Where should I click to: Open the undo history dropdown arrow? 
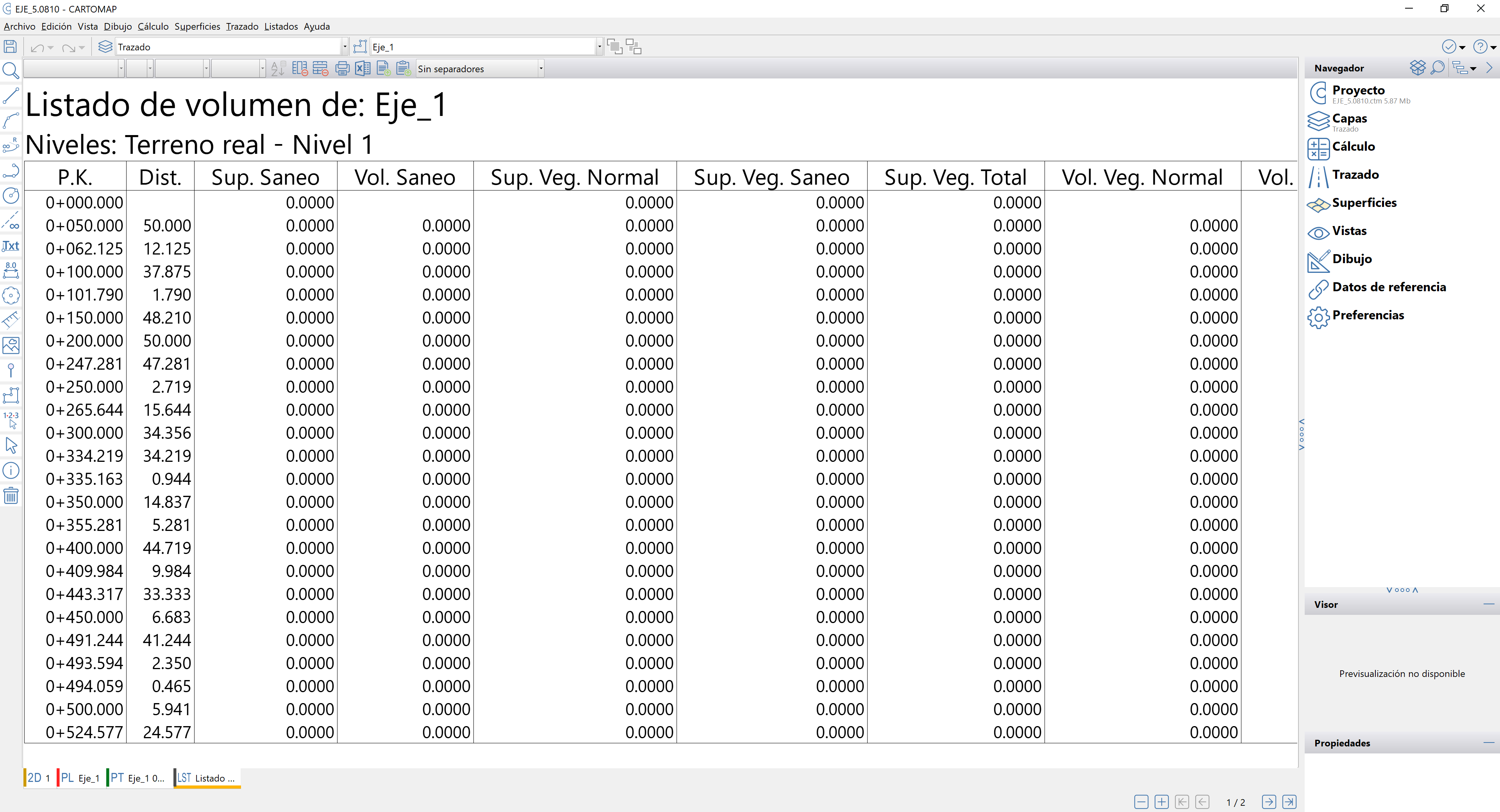tap(51, 48)
